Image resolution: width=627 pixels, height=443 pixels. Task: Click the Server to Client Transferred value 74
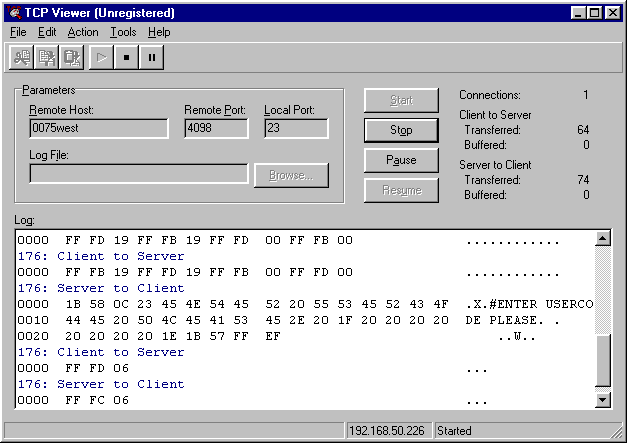click(583, 180)
